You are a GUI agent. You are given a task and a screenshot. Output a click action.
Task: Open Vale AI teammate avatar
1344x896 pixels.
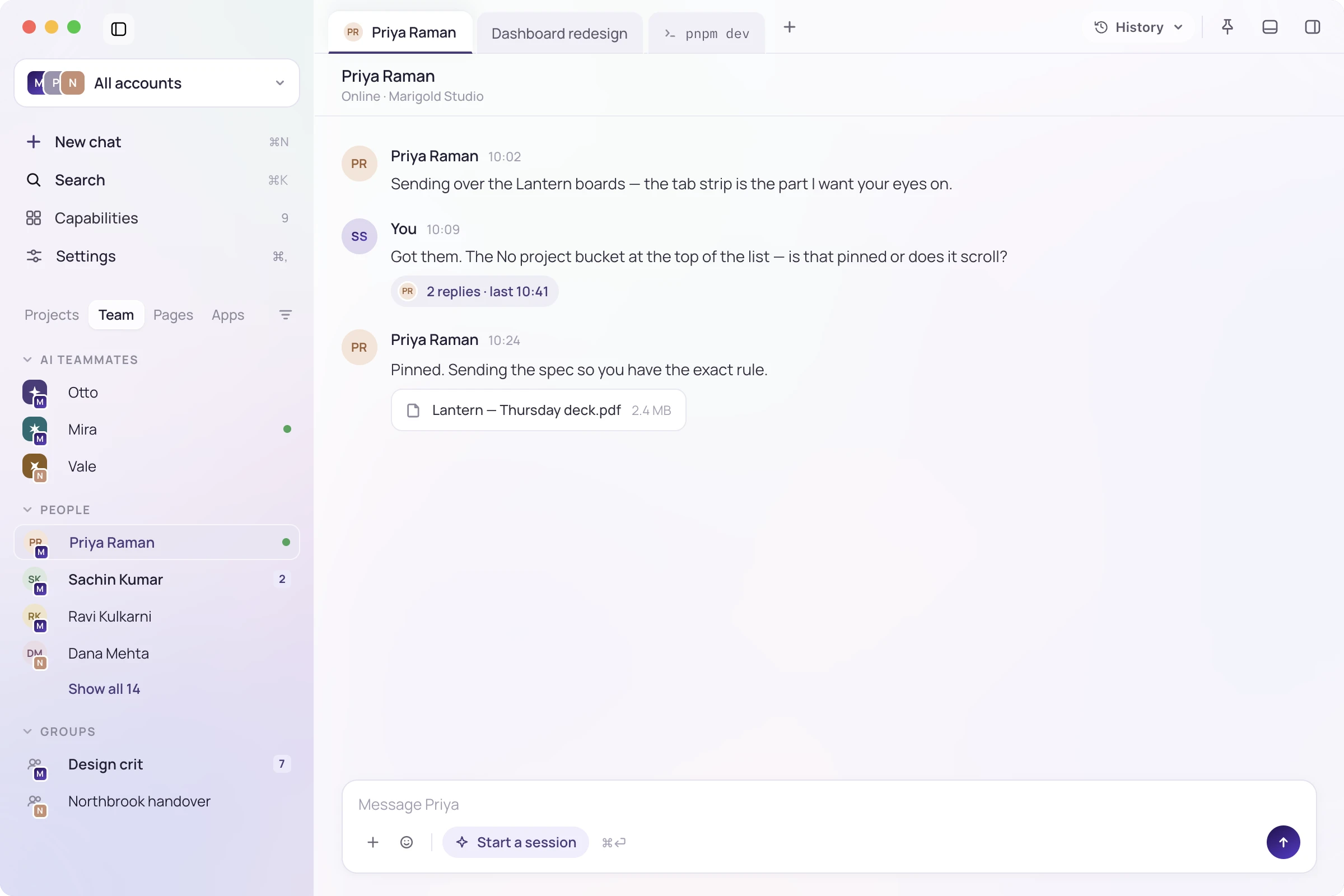click(x=35, y=467)
